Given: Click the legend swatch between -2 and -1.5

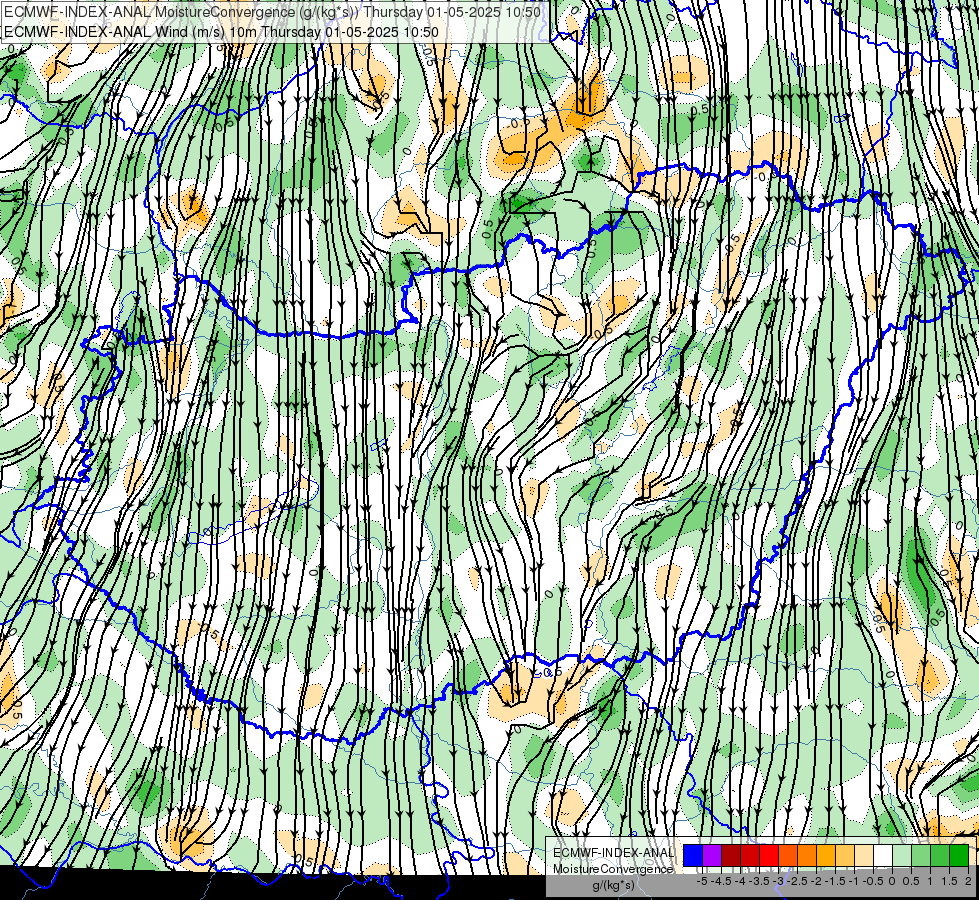Looking at the screenshot, I should (x=826, y=855).
